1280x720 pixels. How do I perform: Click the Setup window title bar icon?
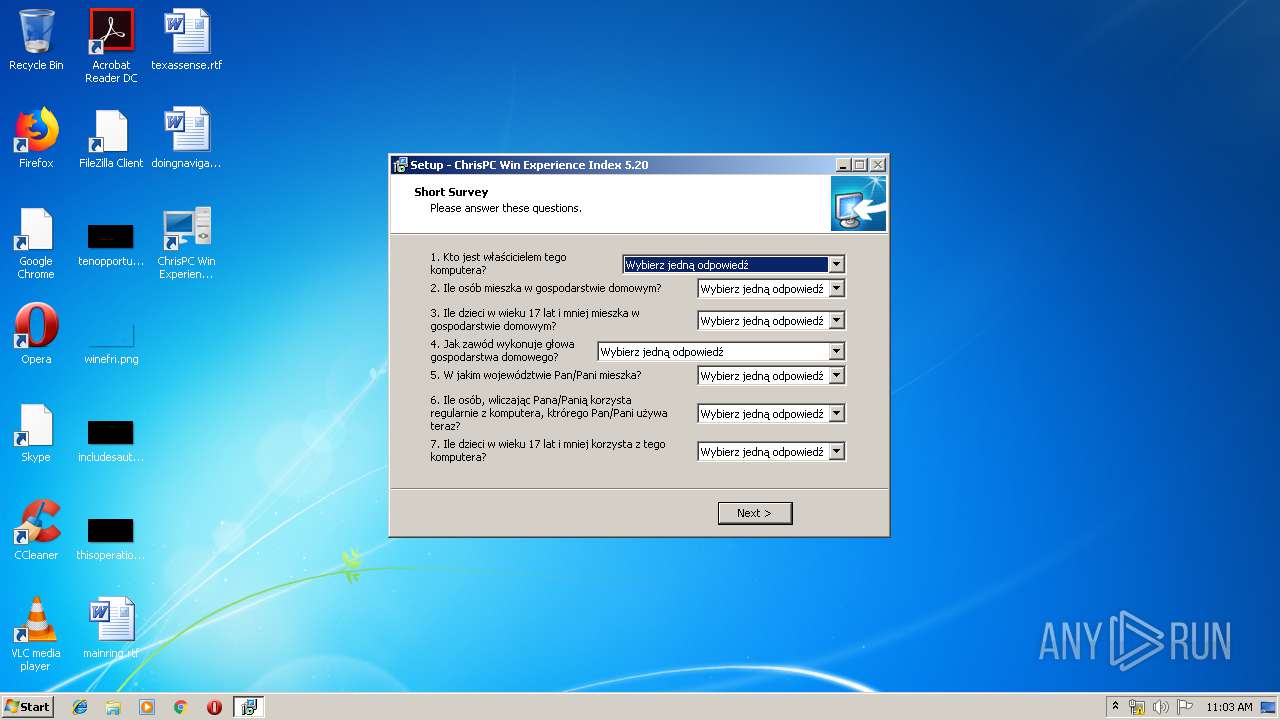(x=400, y=165)
